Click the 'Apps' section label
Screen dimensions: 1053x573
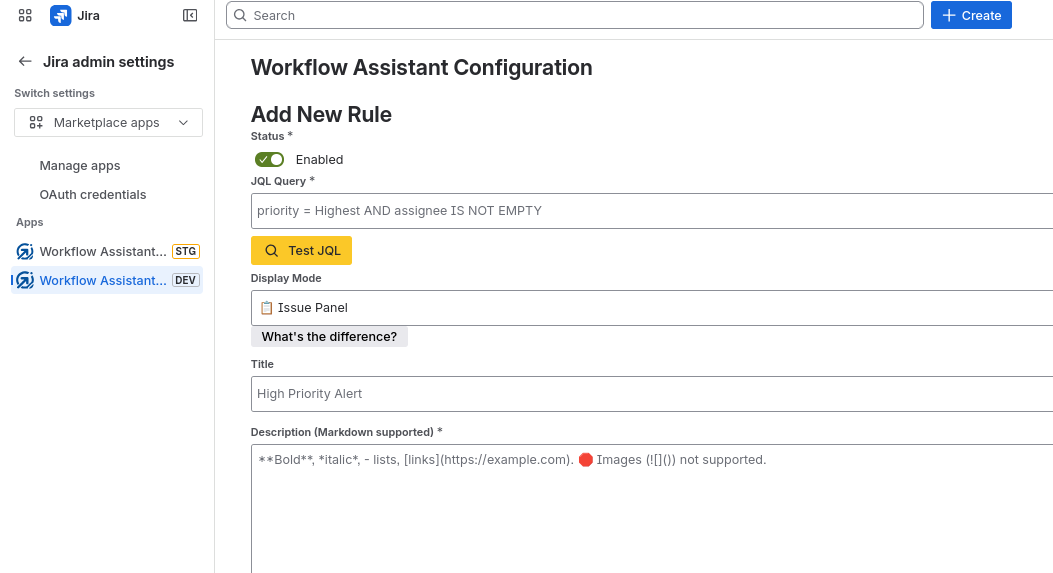30,222
